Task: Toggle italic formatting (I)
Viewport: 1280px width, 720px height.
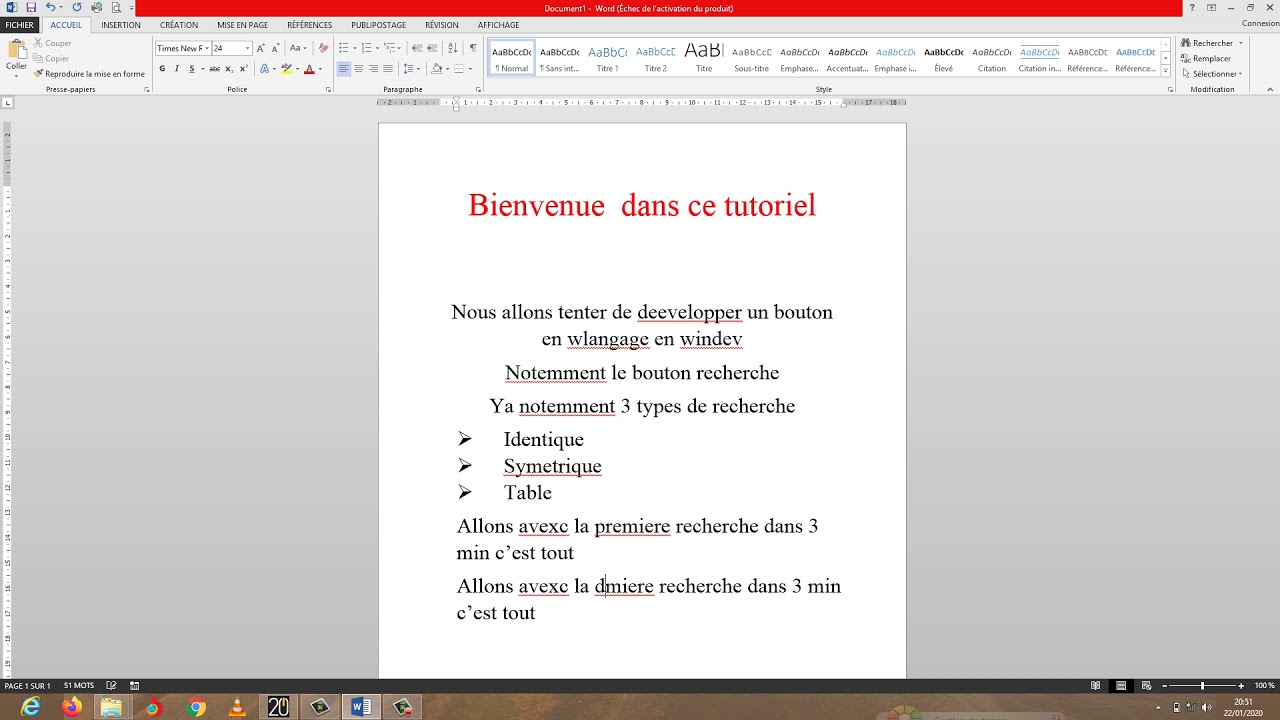Action: [x=177, y=69]
